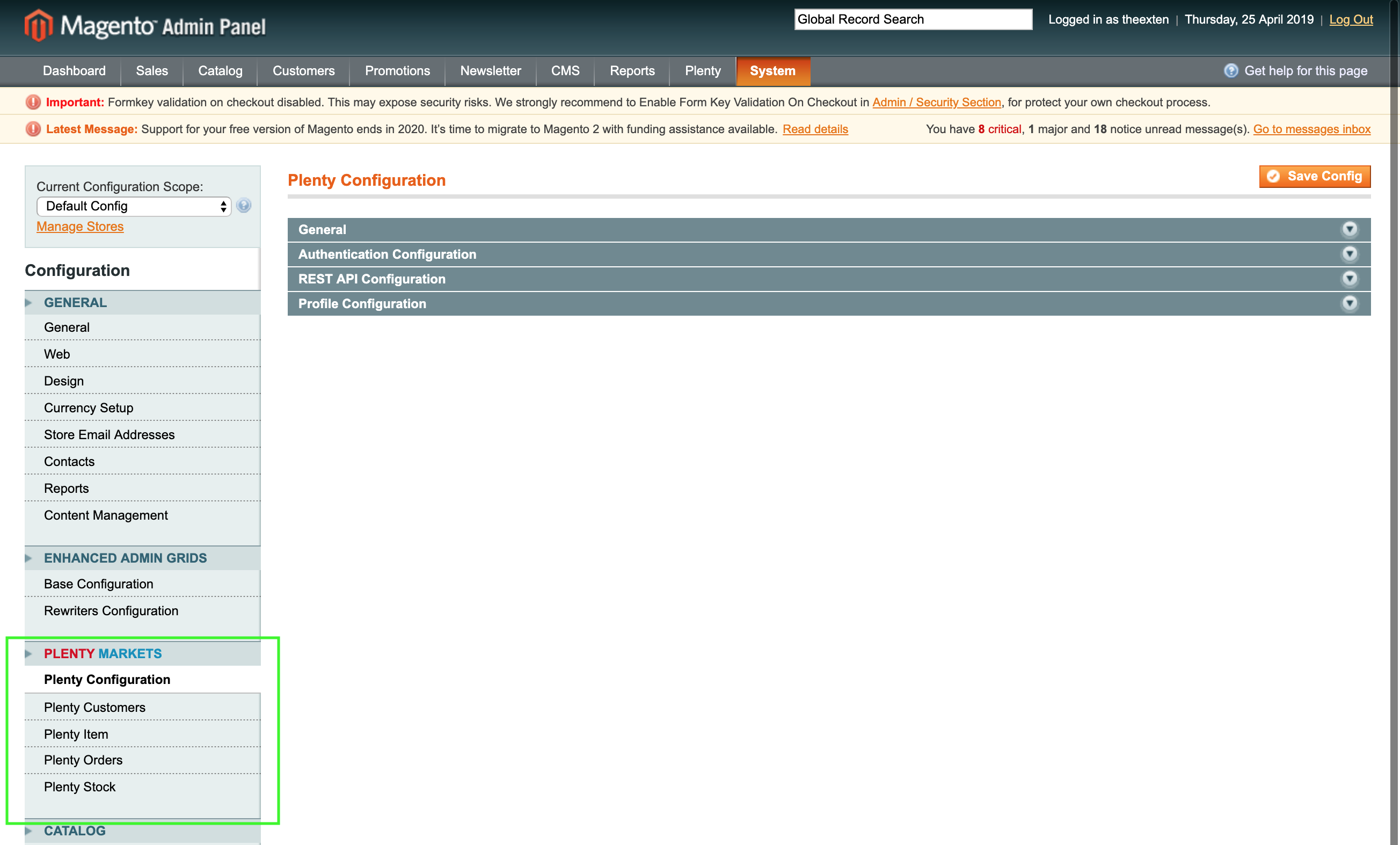The image size is (1400, 845).
Task: Click the REST API Configuration header text
Action: (371, 279)
